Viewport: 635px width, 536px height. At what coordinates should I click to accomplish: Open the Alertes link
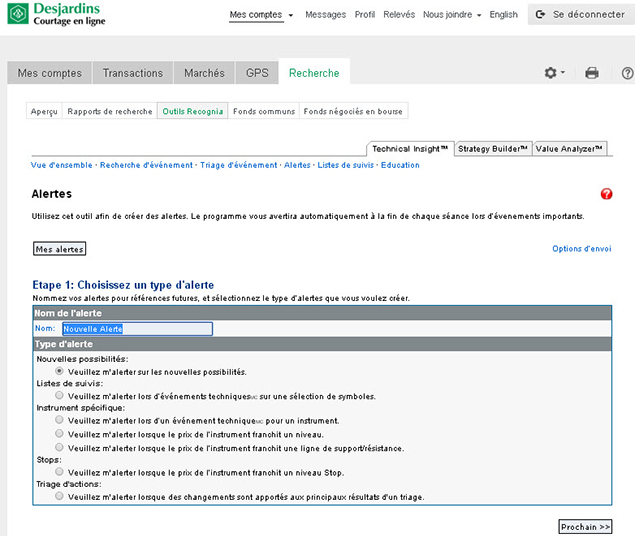point(297,165)
